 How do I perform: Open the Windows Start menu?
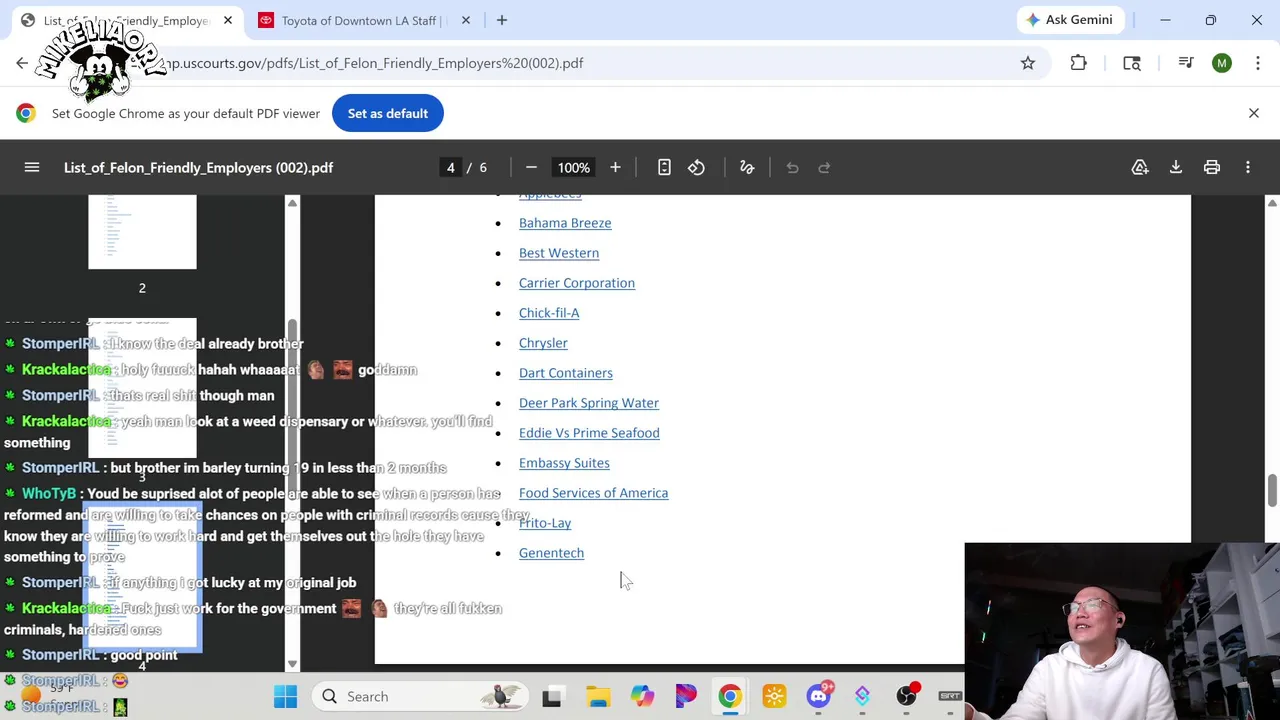click(285, 696)
